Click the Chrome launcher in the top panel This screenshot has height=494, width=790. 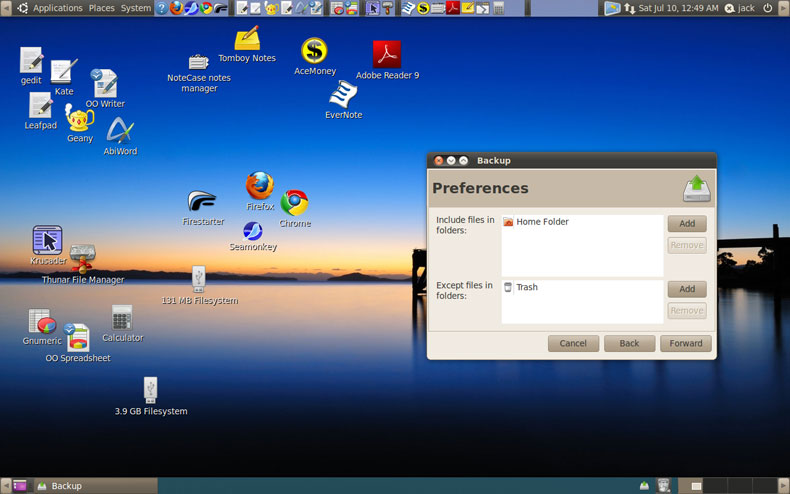(206, 8)
